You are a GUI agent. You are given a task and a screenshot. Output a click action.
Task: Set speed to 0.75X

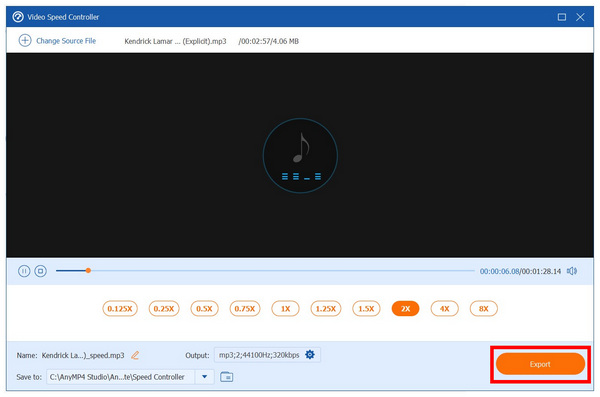pyautogui.click(x=245, y=309)
